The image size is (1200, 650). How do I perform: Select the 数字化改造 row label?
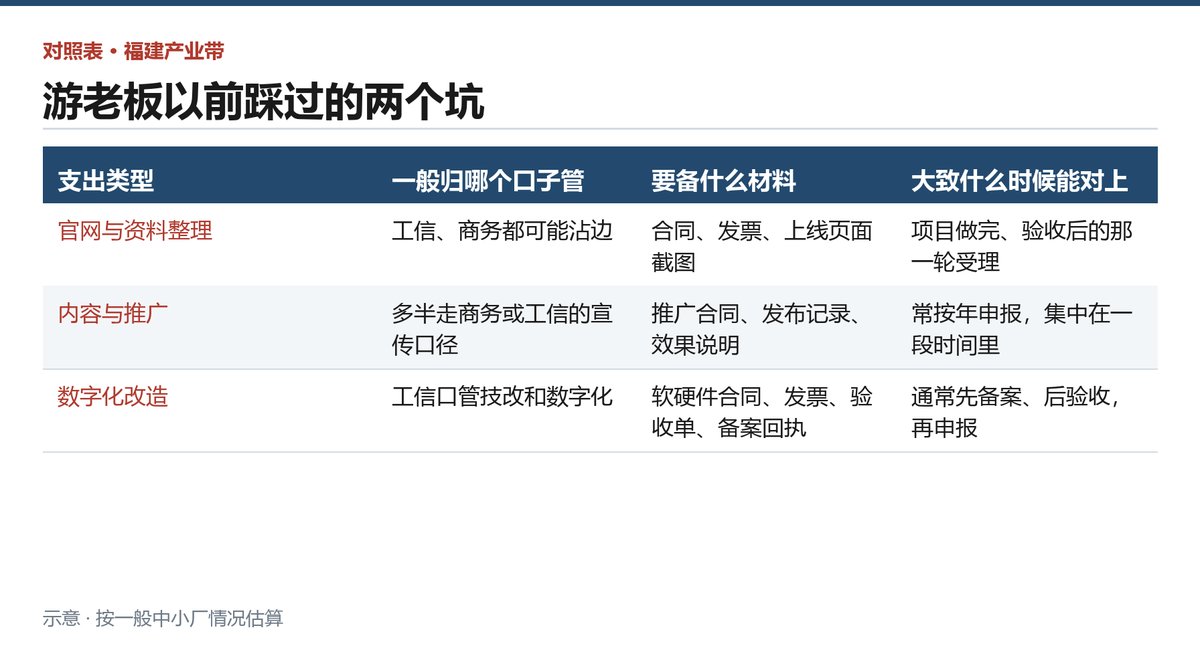(113, 397)
